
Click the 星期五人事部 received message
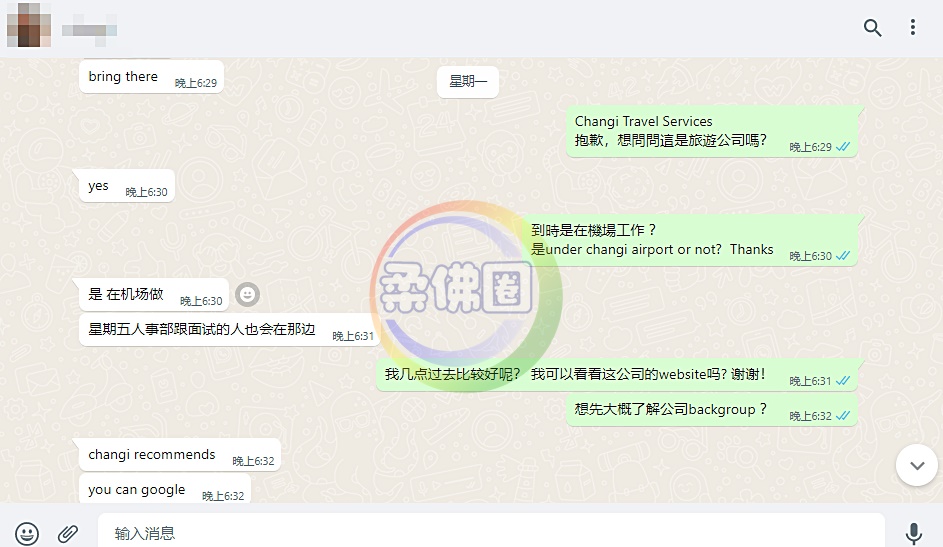230,329
